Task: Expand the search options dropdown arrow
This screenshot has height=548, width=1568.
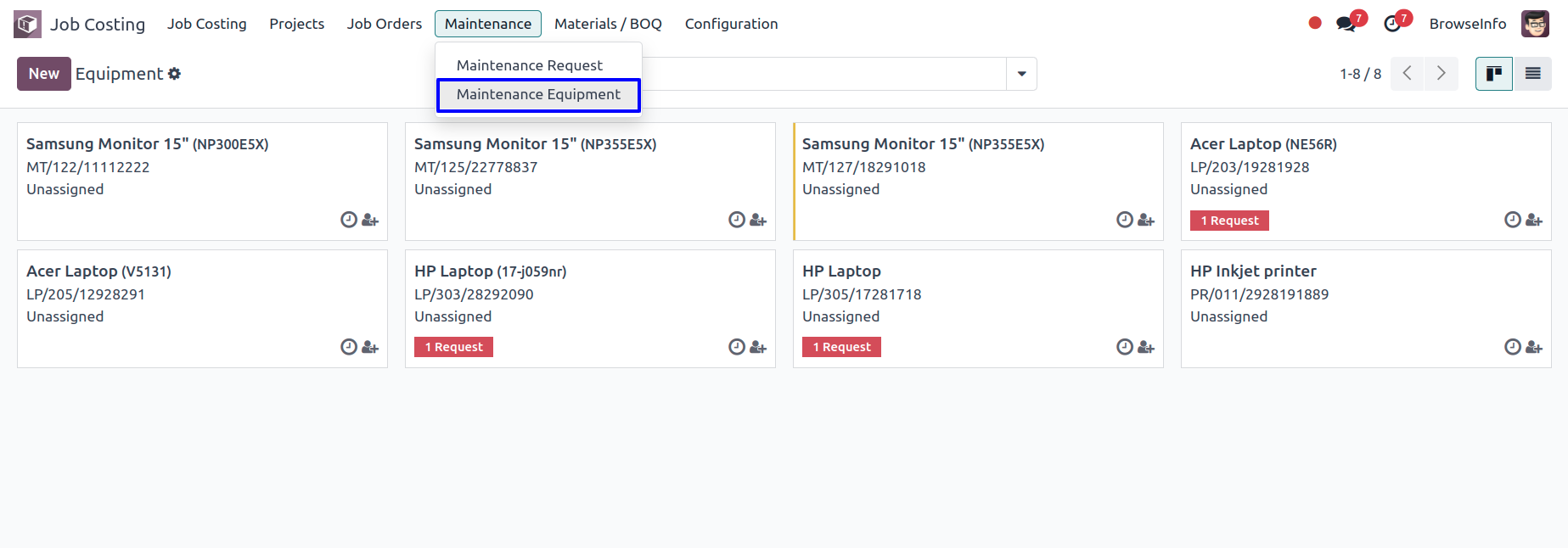Action: (x=1021, y=74)
